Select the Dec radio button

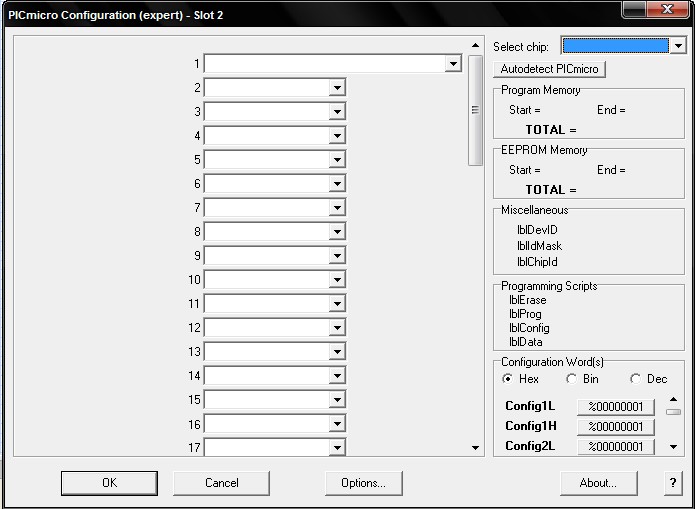(x=636, y=379)
